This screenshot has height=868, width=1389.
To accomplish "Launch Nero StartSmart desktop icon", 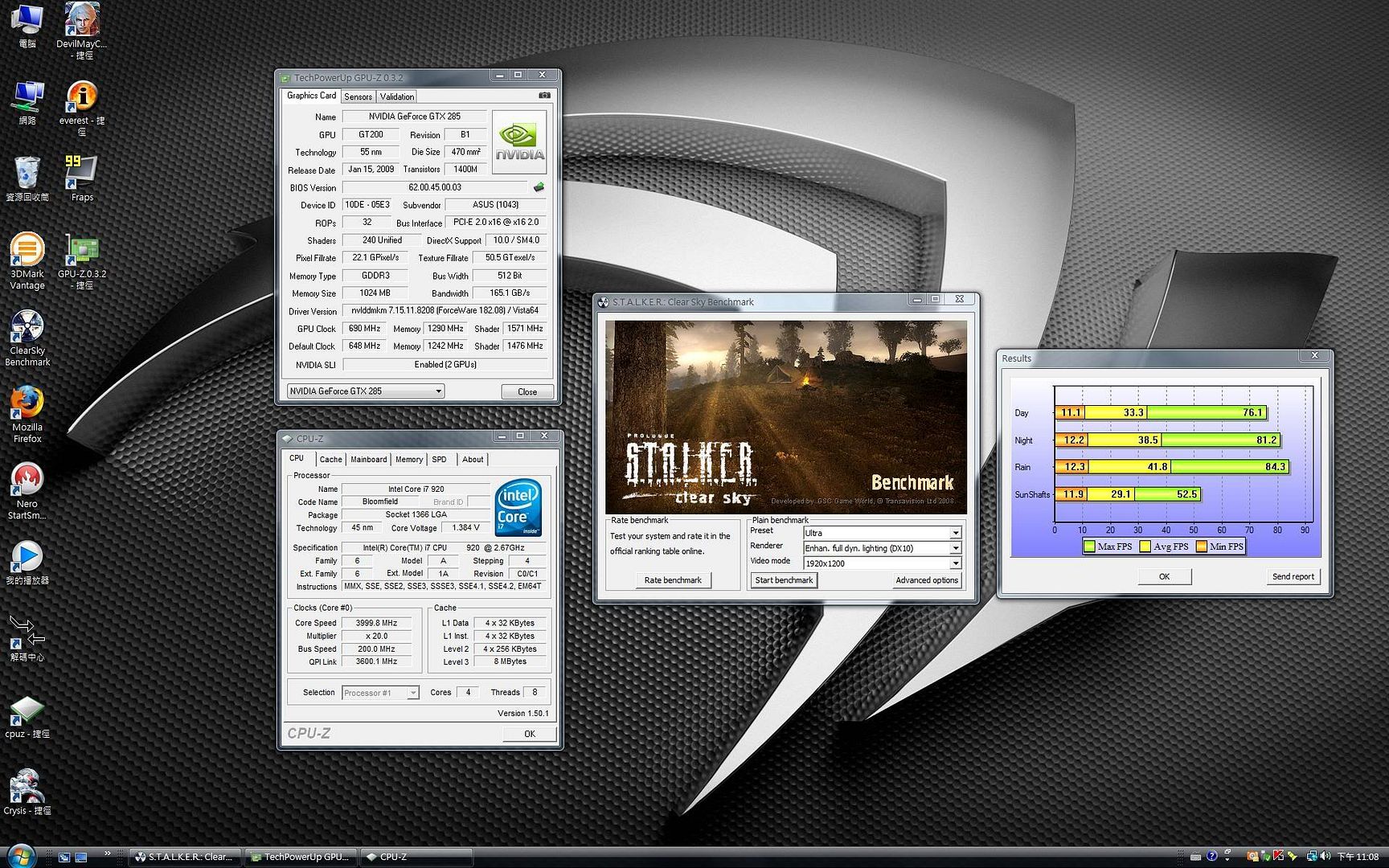I will (27, 491).
